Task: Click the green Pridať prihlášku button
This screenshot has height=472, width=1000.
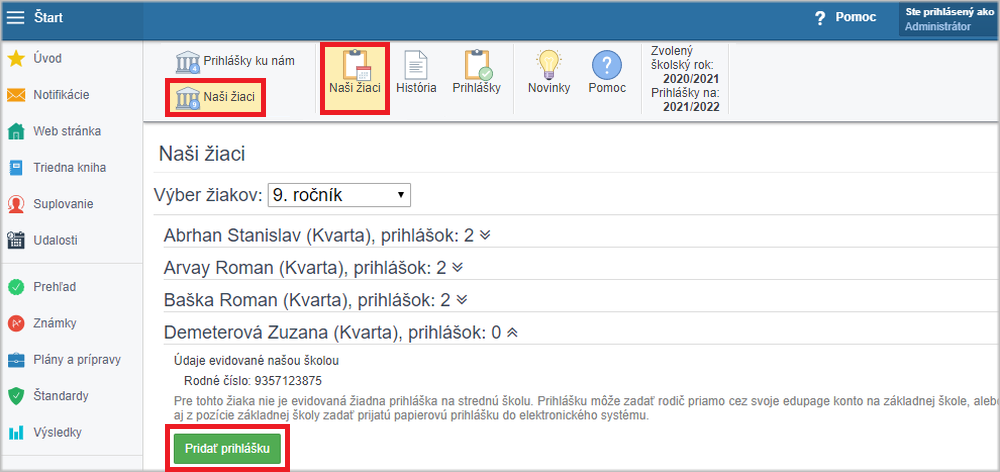Action: click(227, 448)
